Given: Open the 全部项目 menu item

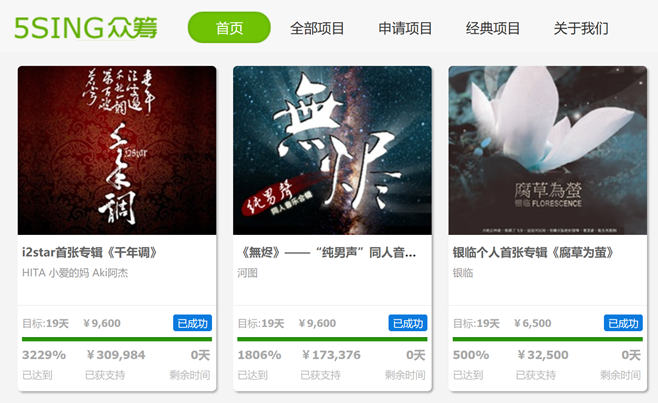Looking at the screenshot, I should pos(317,29).
